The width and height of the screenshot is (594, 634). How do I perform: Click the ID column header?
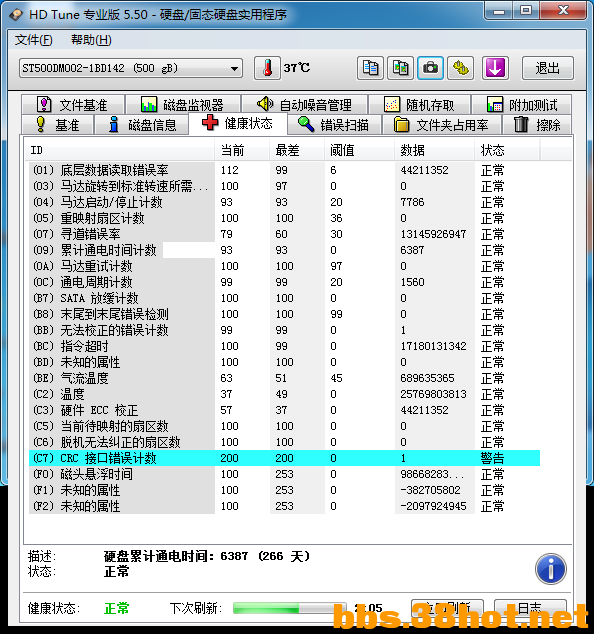click(x=119, y=150)
